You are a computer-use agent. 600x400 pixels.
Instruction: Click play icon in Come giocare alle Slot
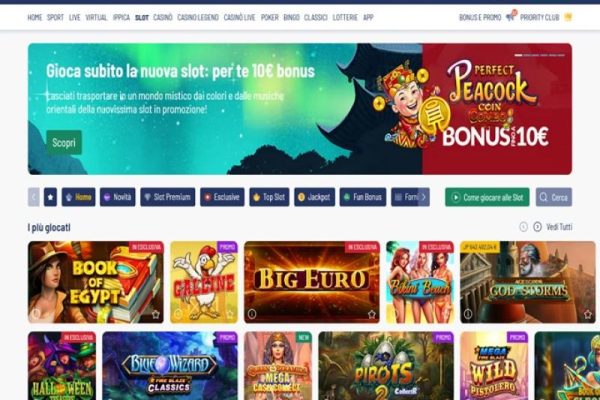tap(456, 197)
